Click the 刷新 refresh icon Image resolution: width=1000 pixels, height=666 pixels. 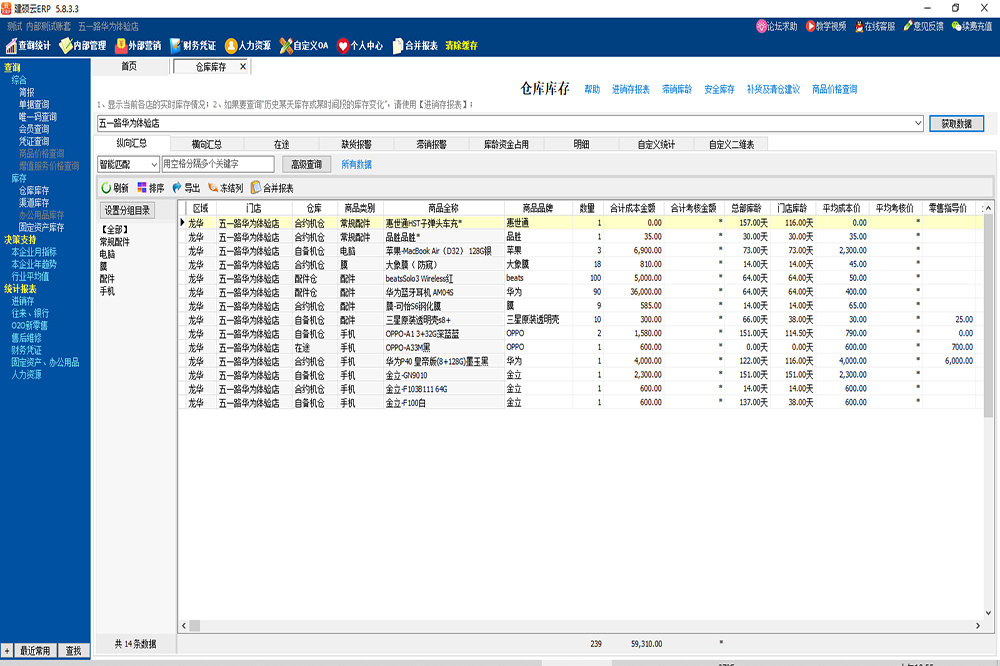click(x=104, y=187)
